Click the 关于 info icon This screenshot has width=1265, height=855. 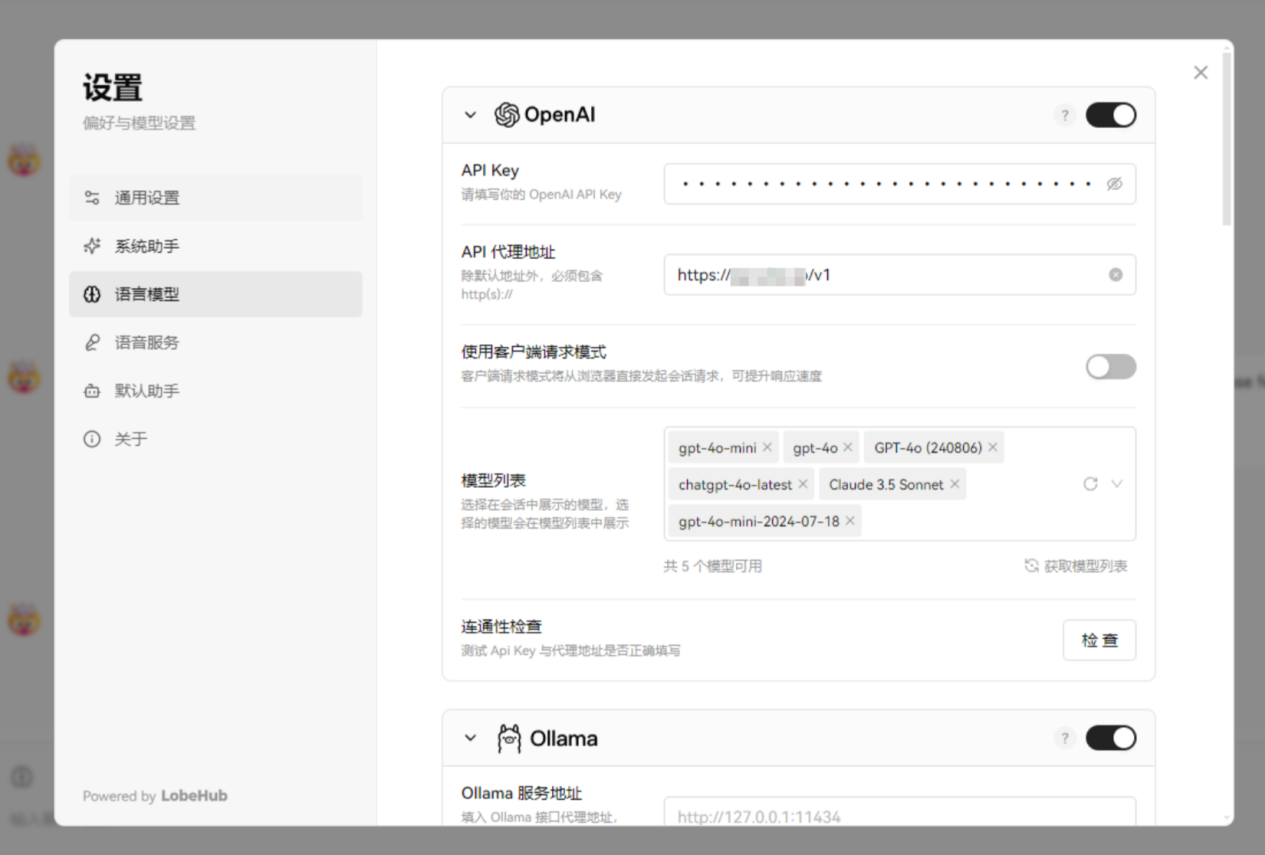pyautogui.click(x=92, y=438)
